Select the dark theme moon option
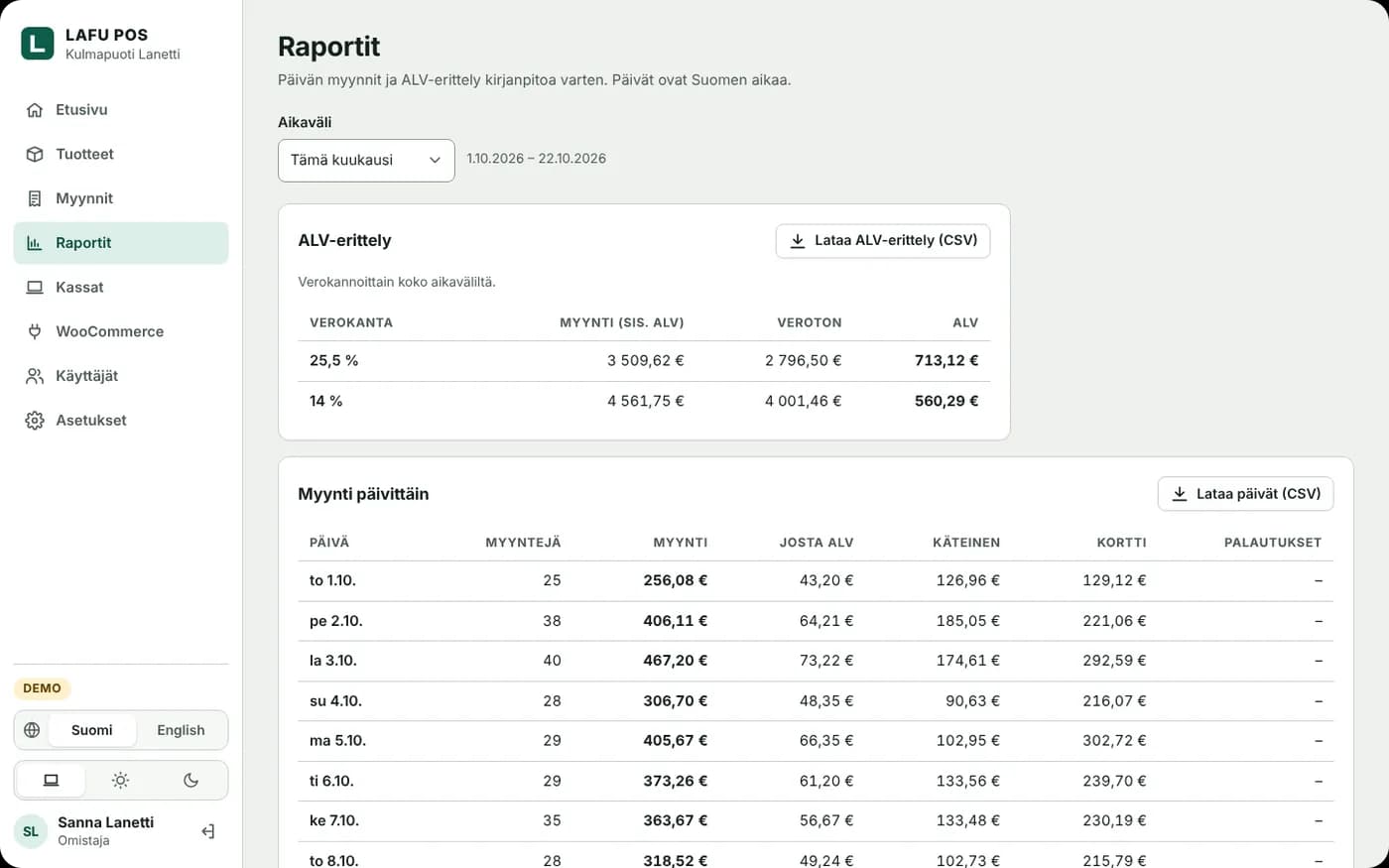 pos(190,781)
